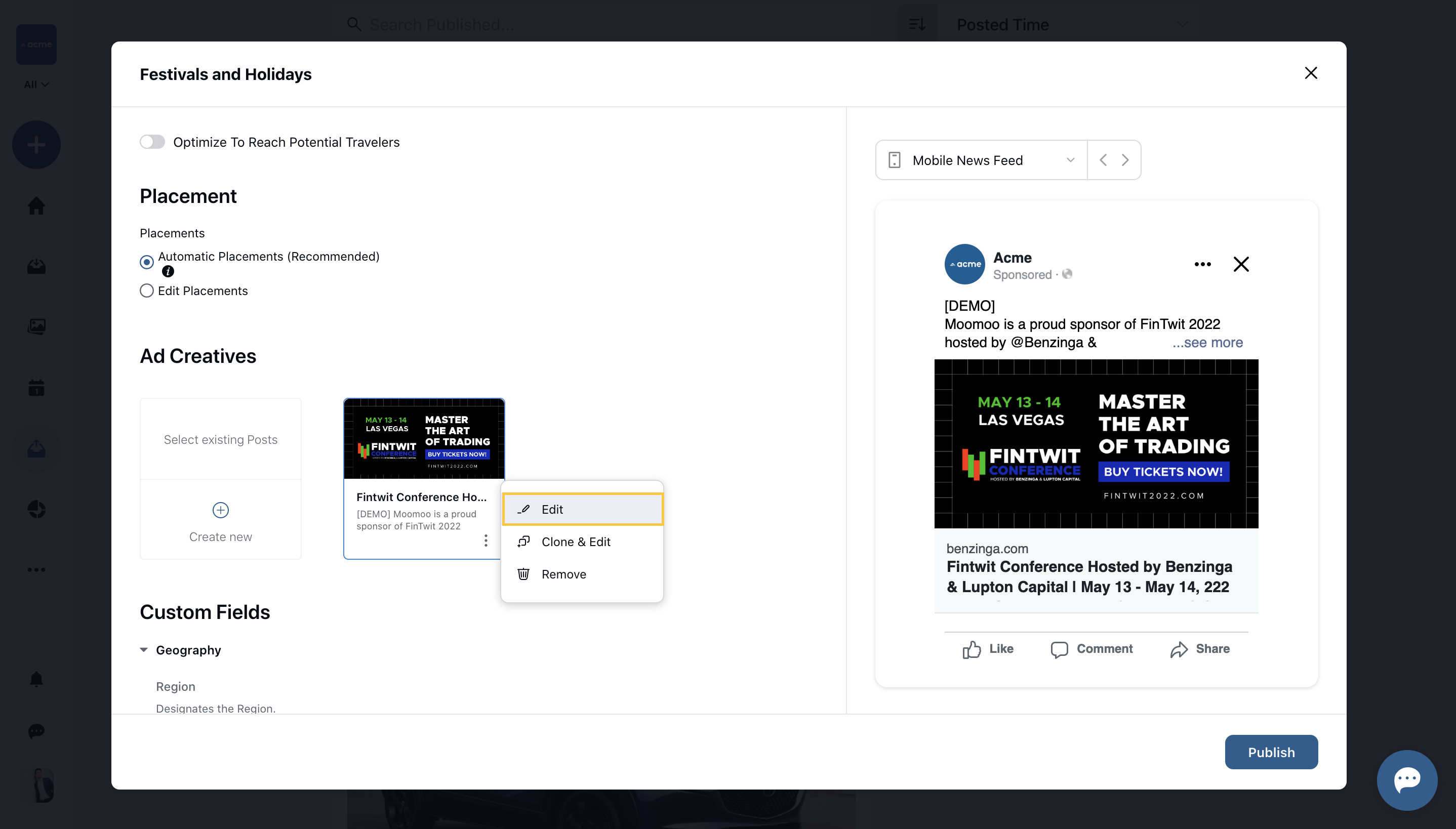This screenshot has height=829, width=1456.
Task: Click the Comment icon on ad preview
Action: point(1059,649)
